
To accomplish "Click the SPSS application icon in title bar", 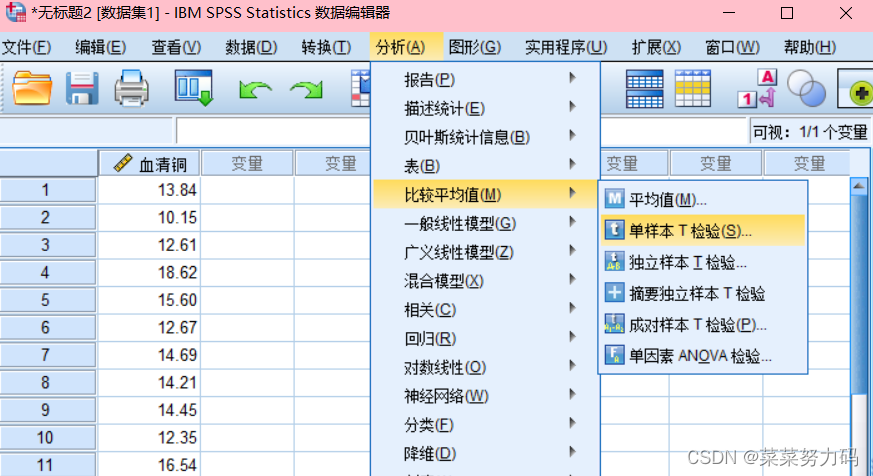I will point(15,12).
